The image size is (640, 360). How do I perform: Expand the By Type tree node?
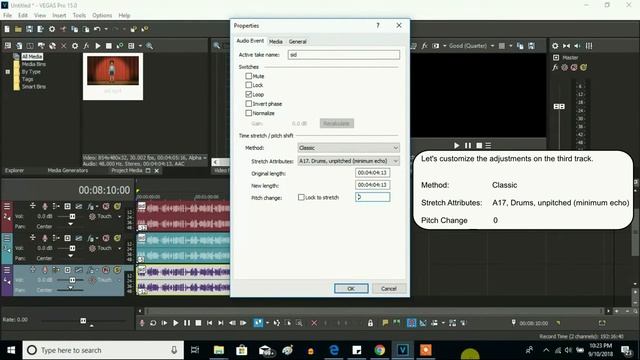point(7,72)
